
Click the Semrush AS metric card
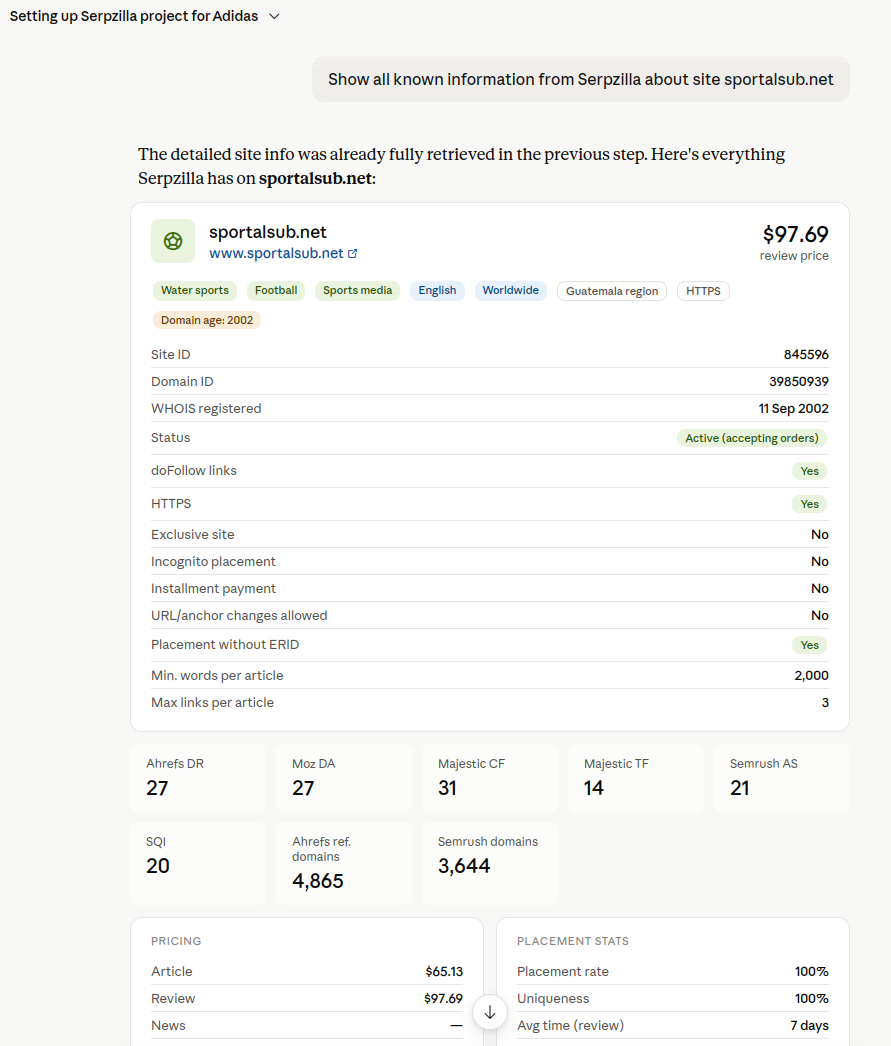(782, 778)
